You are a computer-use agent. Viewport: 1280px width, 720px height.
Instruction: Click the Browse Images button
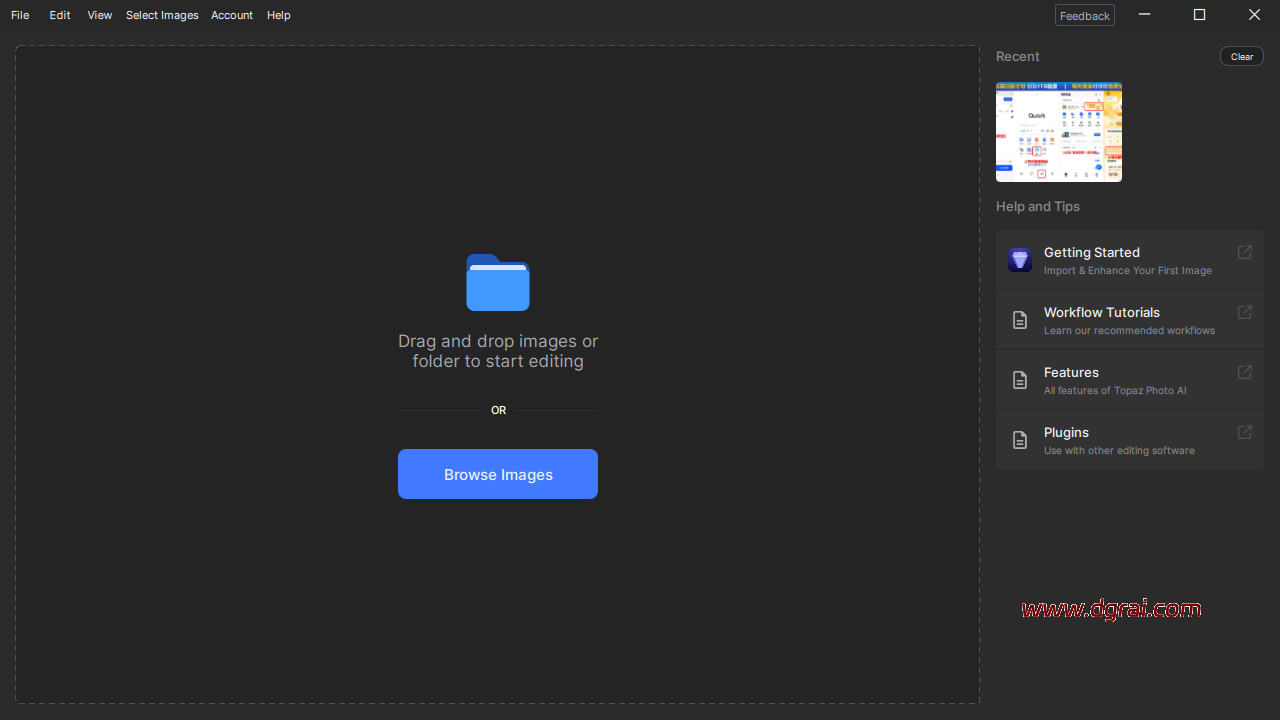coord(498,474)
